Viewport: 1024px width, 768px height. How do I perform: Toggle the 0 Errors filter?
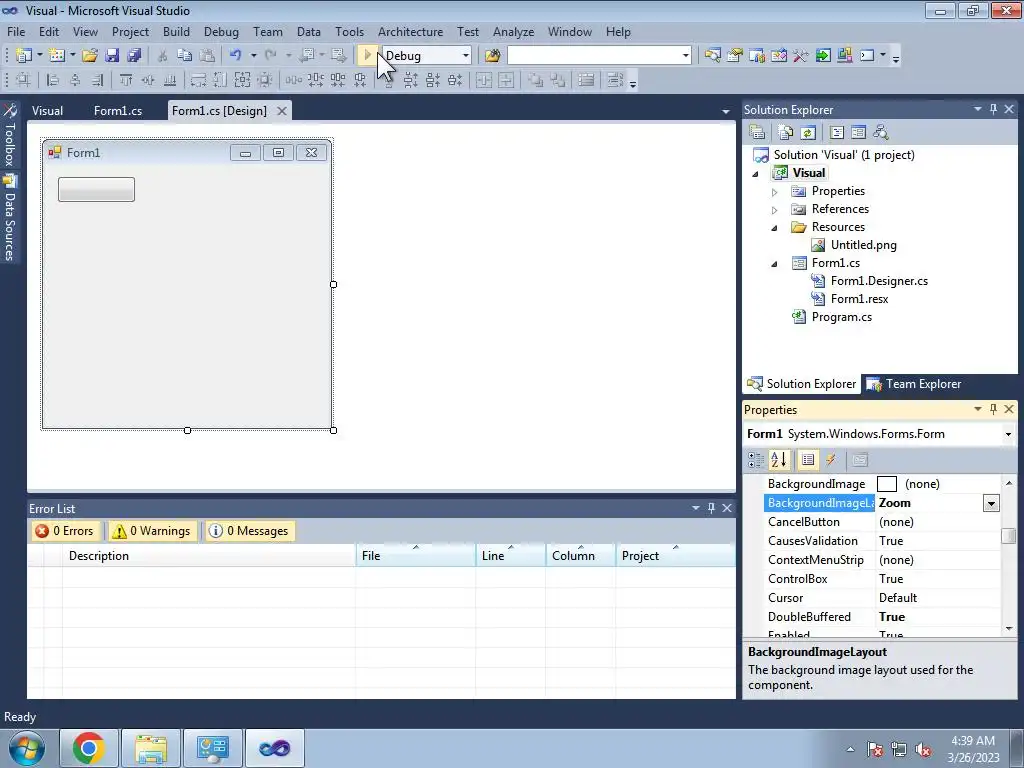65,531
